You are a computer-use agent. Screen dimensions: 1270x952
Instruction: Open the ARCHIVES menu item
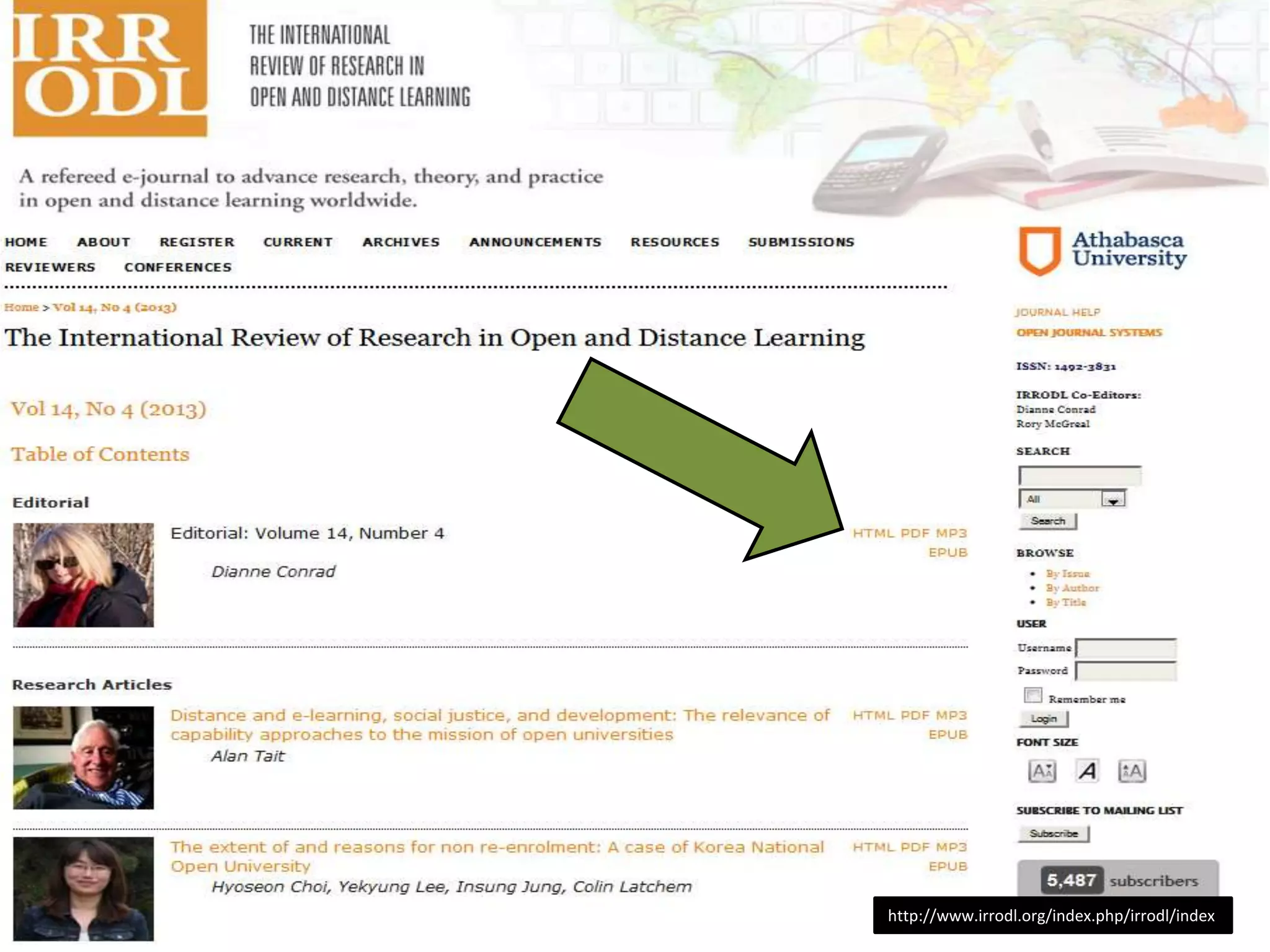click(x=401, y=242)
